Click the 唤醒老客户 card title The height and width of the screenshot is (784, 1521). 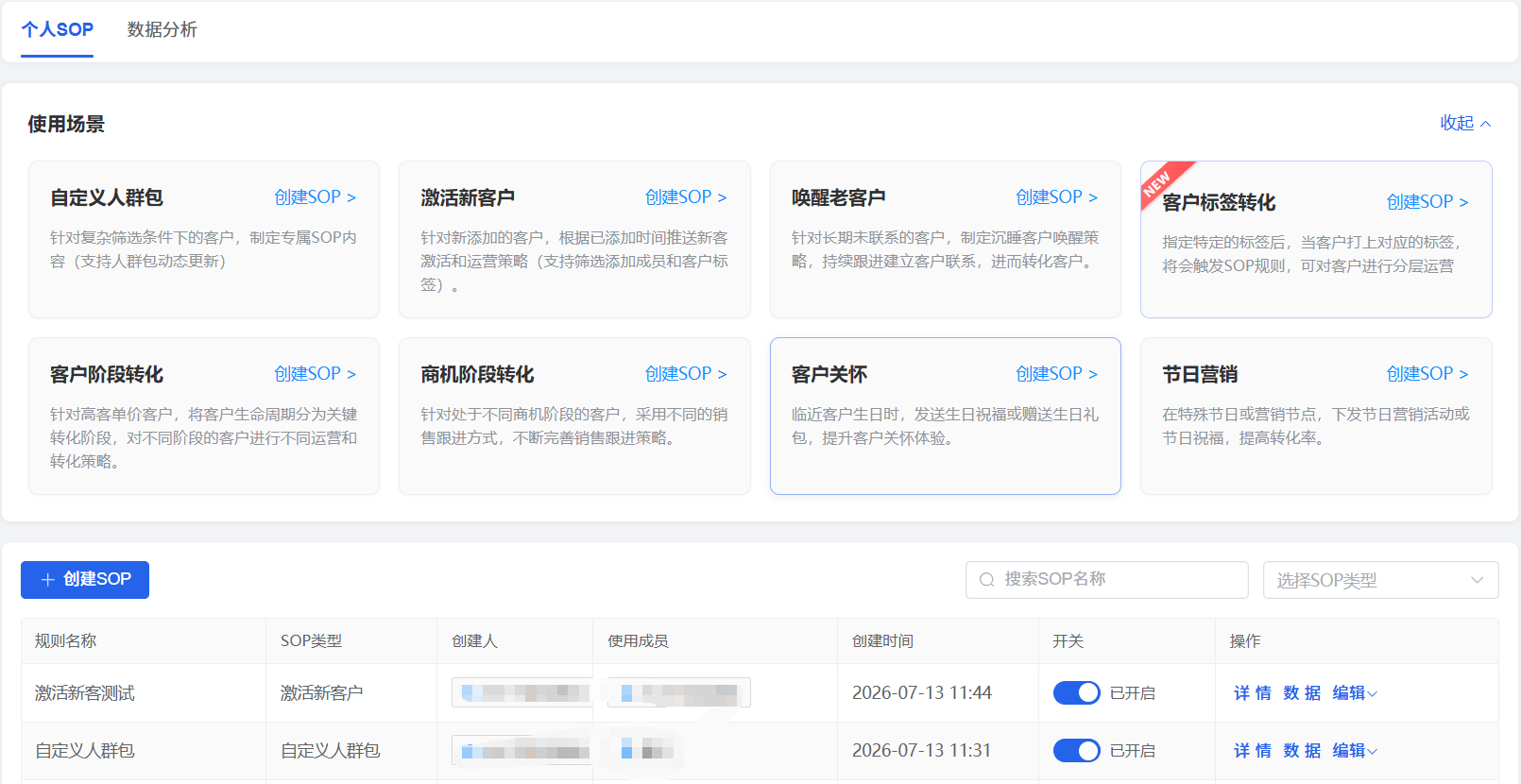(839, 198)
